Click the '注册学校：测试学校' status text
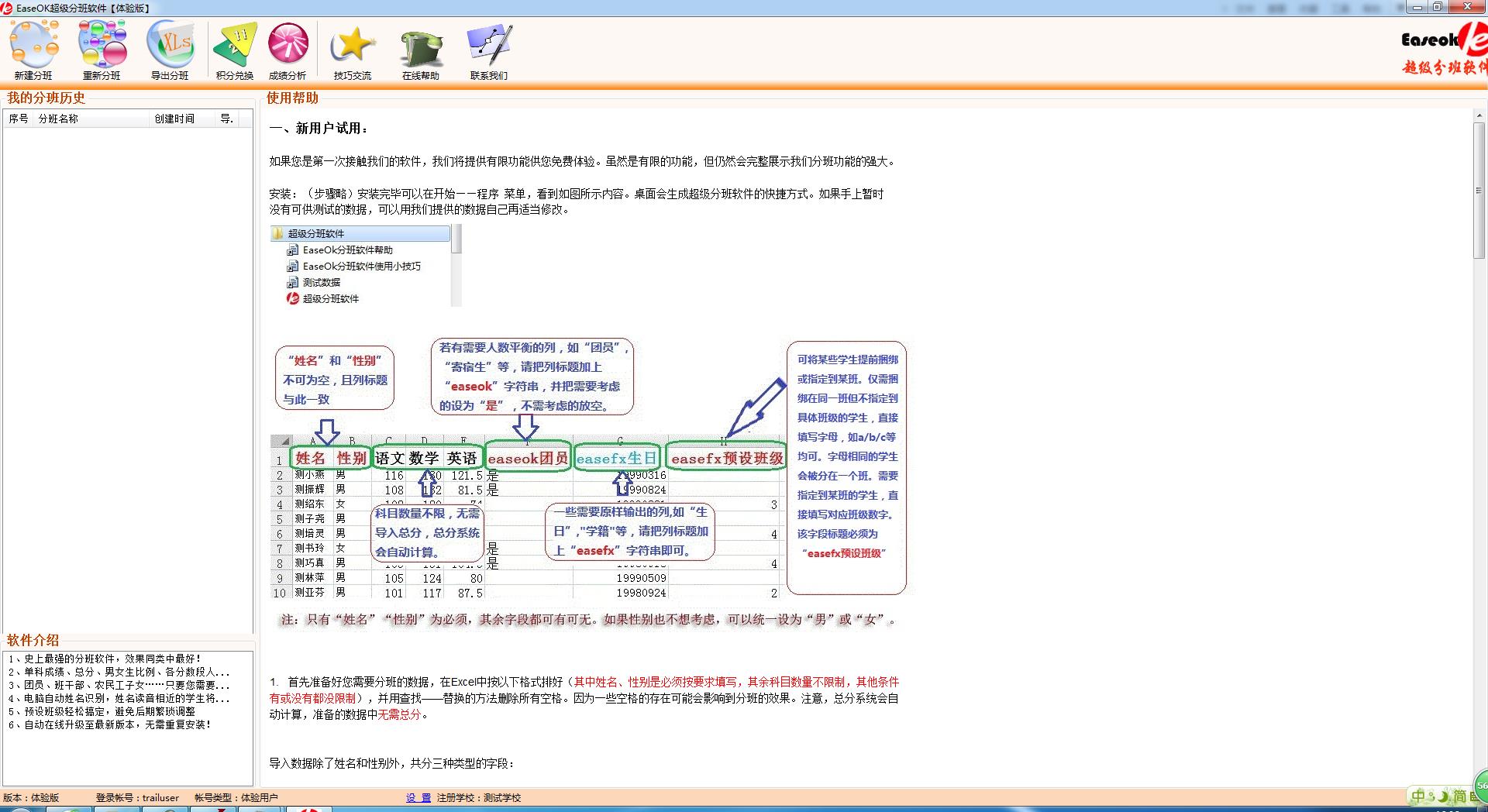The width and height of the screenshot is (1488, 812). tap(479, 797)
